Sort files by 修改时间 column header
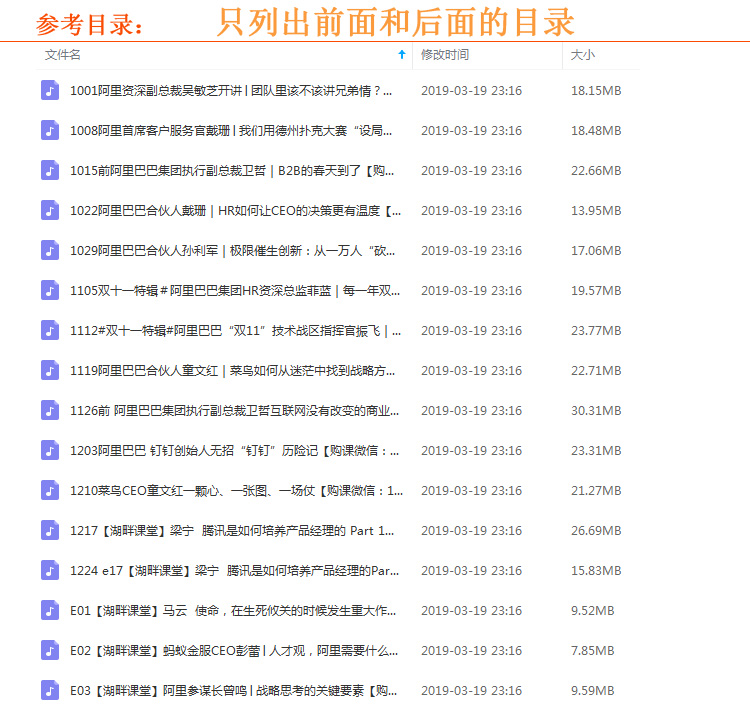This screenshot has width=750, height=725. pyautogui.click(x=445, y=55)
